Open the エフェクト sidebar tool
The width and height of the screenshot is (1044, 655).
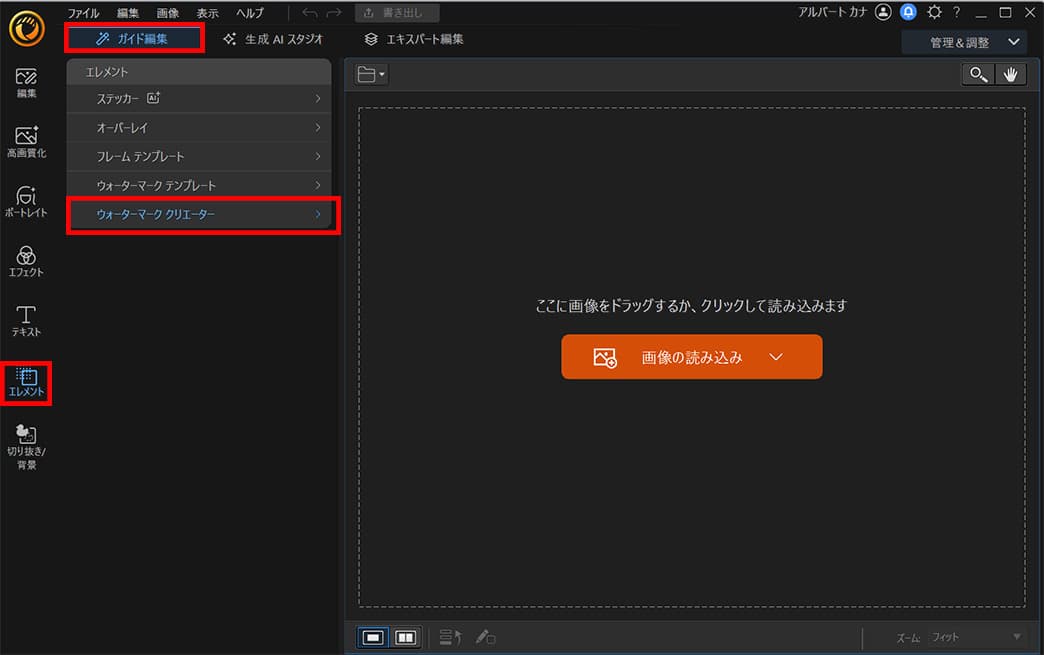(26, 261)
